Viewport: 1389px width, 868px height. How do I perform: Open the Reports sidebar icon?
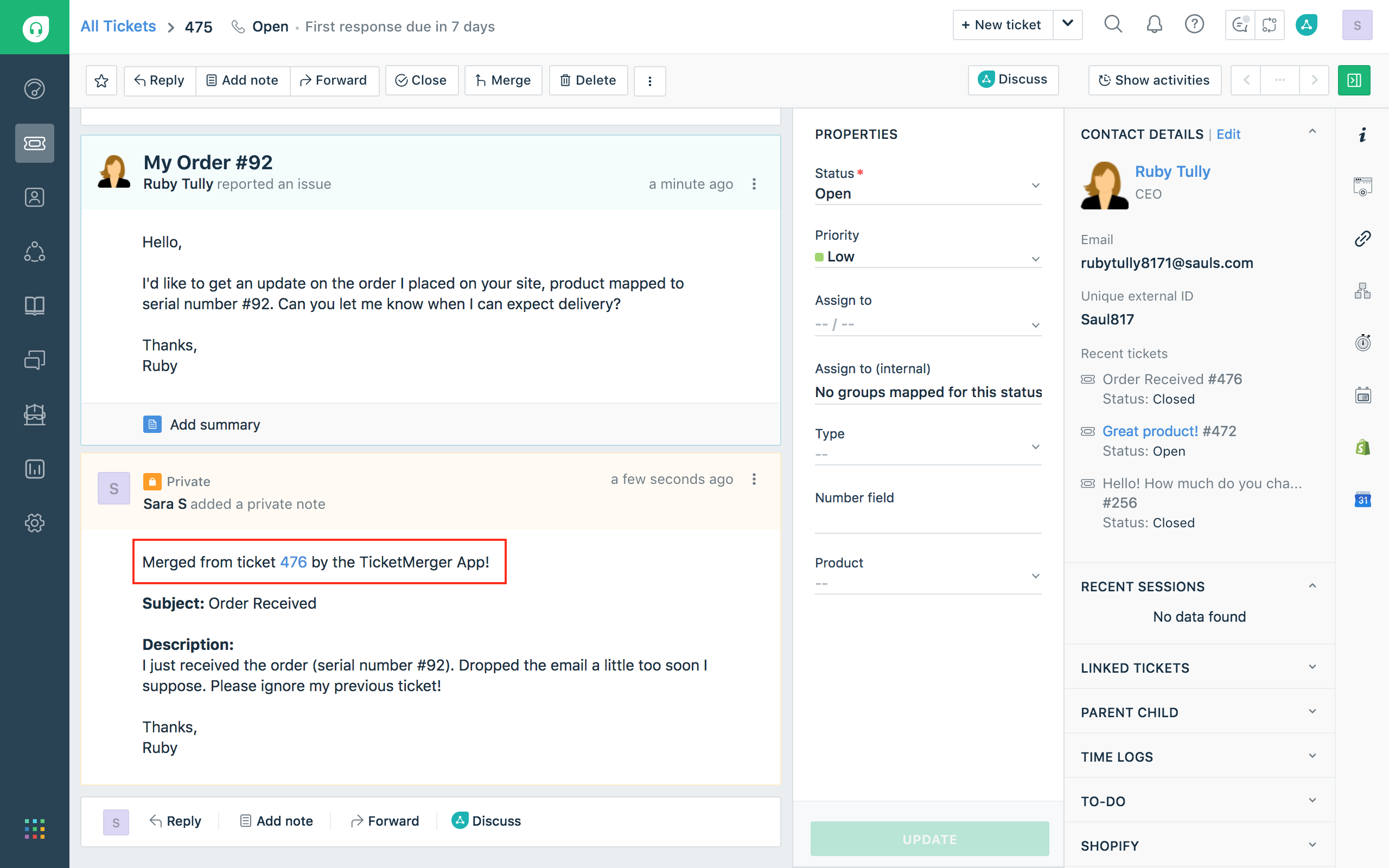point(34,469)
